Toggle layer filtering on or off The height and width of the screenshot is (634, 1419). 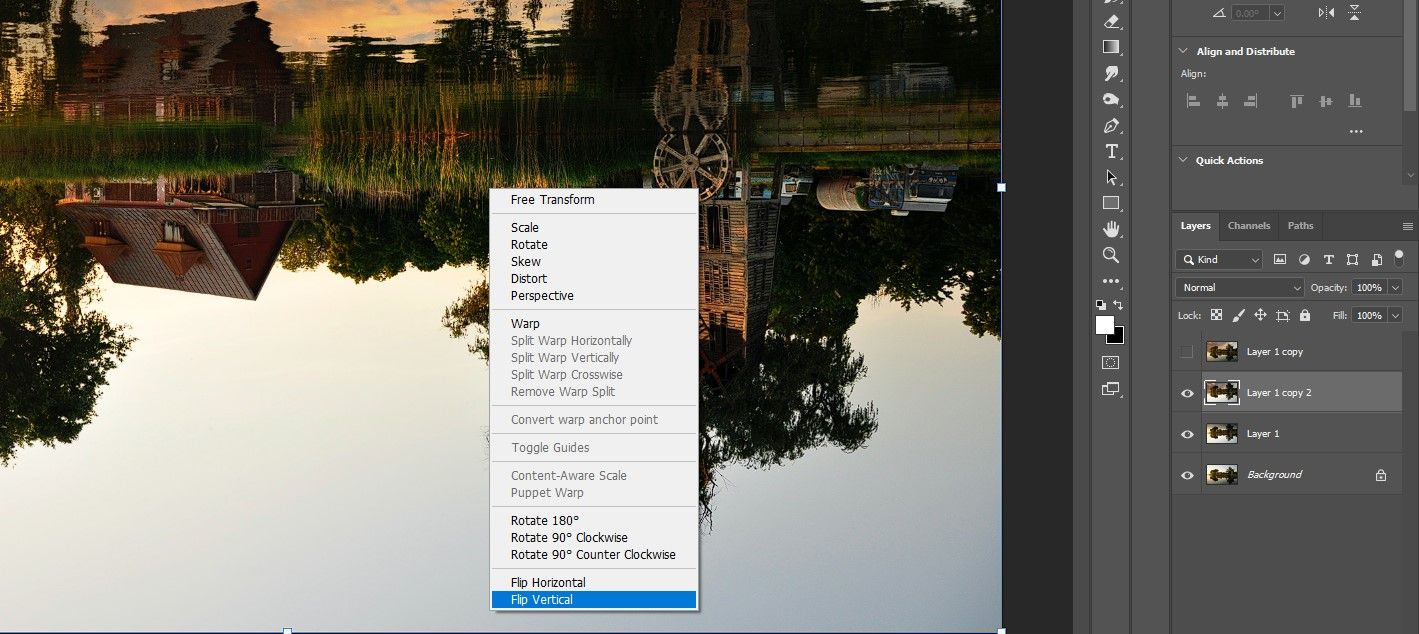pos(1399,257)
